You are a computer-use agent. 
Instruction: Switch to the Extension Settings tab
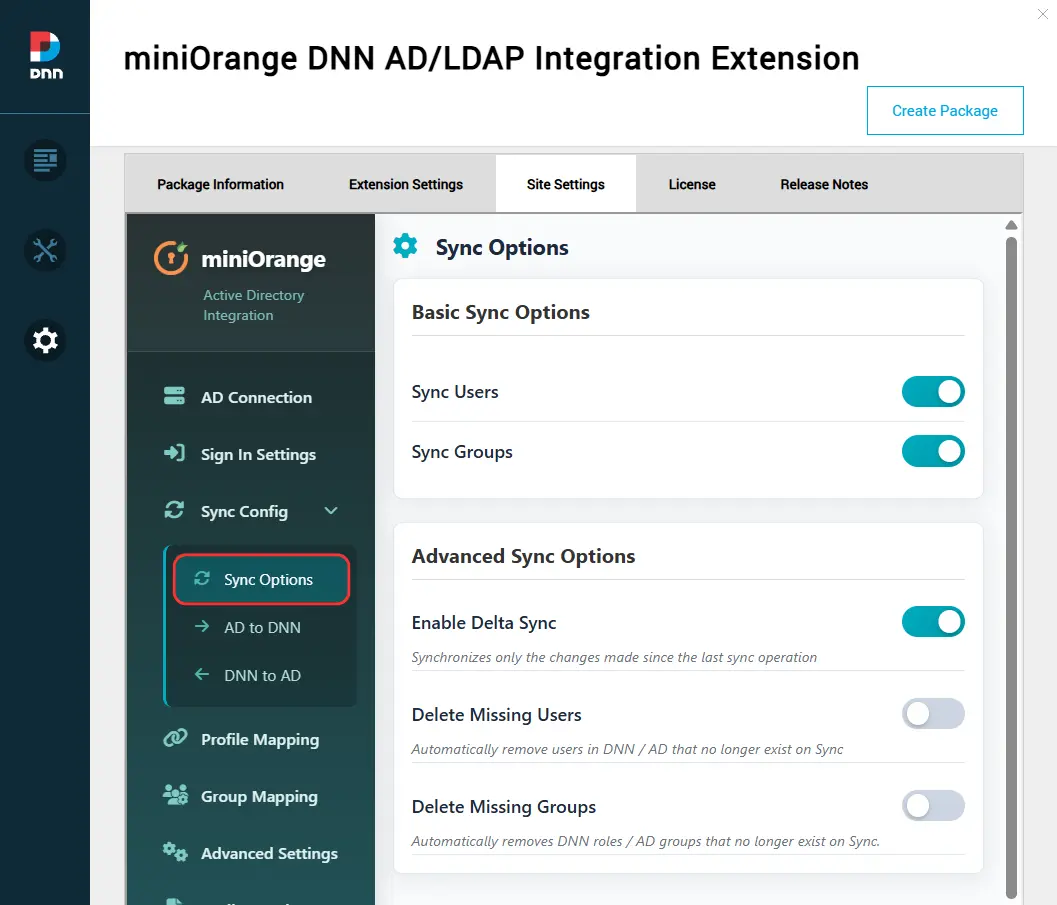click(406, 184)
